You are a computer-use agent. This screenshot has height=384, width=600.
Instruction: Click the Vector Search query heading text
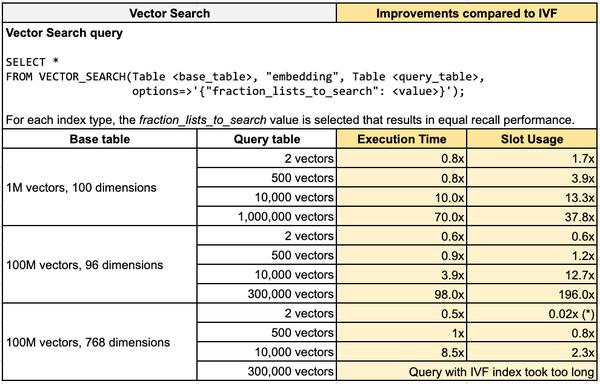[x=64, y=33]
